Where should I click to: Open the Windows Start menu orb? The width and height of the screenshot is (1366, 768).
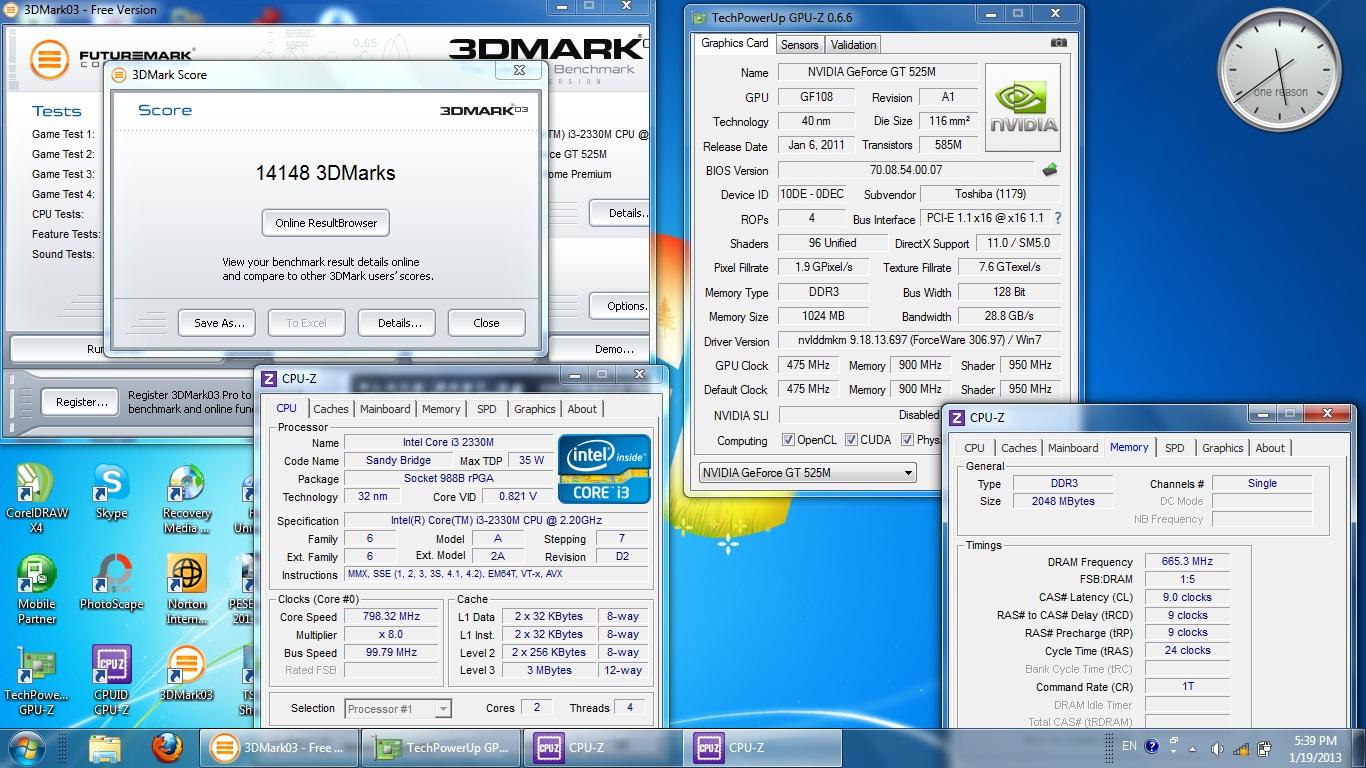(26, 748)
